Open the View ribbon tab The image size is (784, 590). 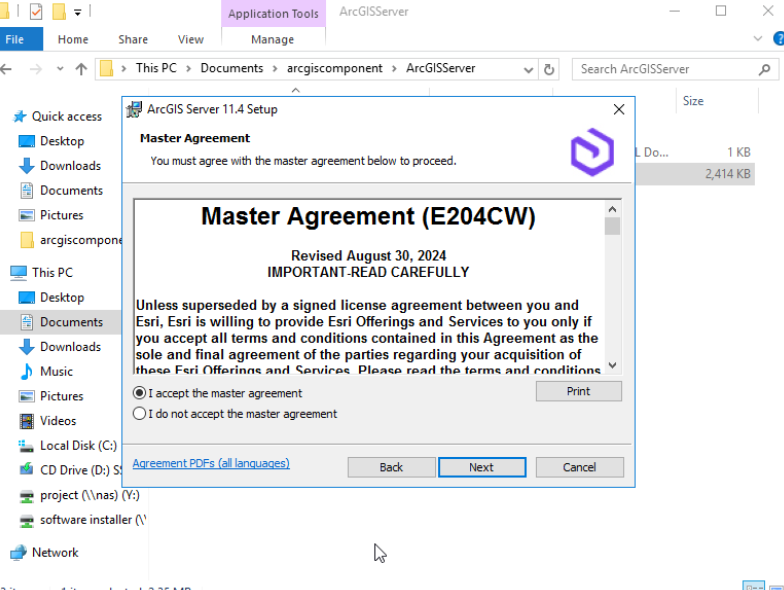190,40
